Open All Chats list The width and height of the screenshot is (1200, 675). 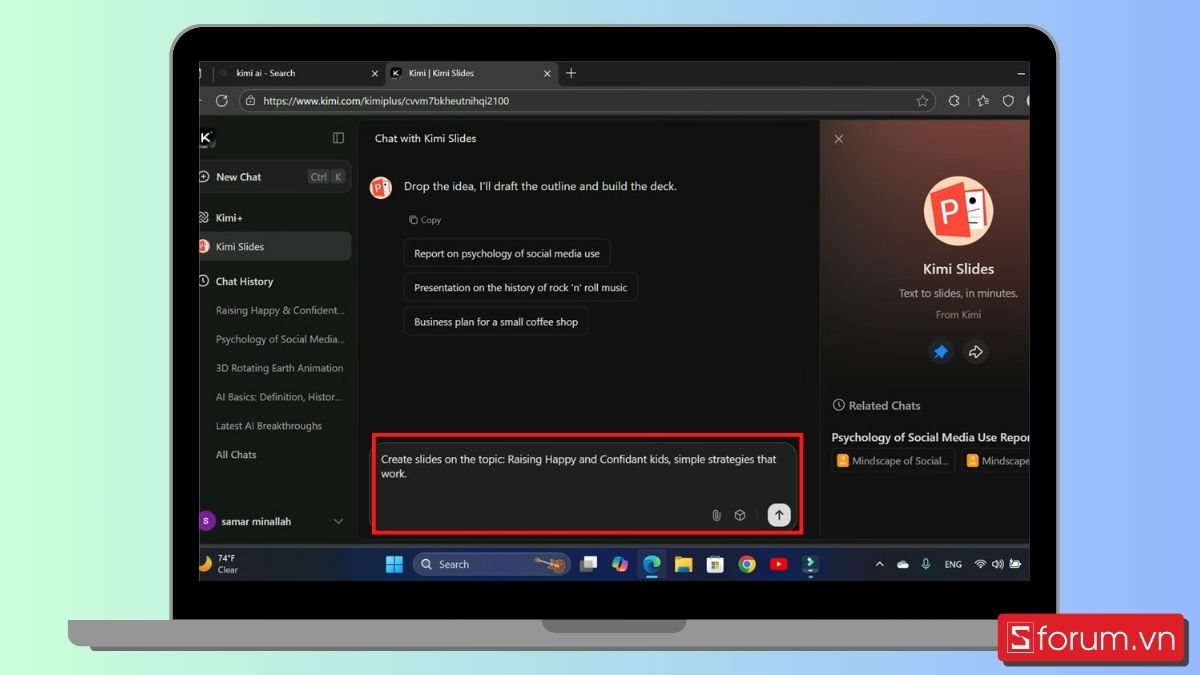(x=236, y=455)
